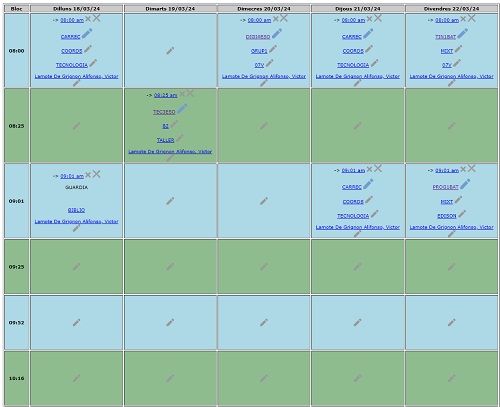Add entry pencil in empty Dilluns 08:25 cell
Screen dimensions: 500x407
point(76,126)
